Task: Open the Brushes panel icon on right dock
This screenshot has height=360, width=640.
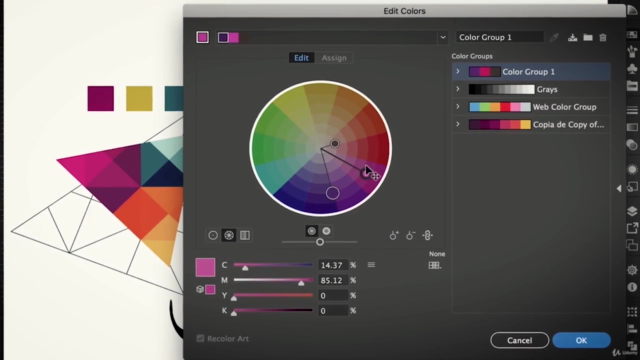Action: (x=632, y=51)
